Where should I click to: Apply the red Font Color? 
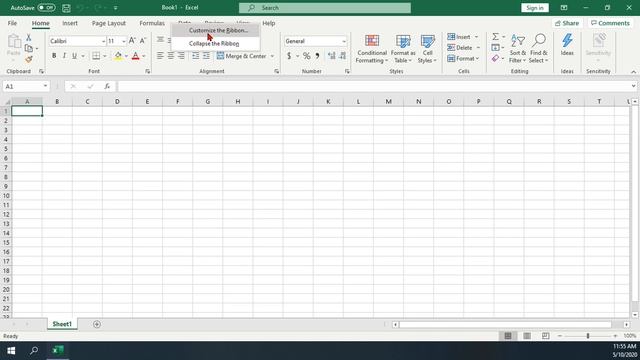[136, 56]
